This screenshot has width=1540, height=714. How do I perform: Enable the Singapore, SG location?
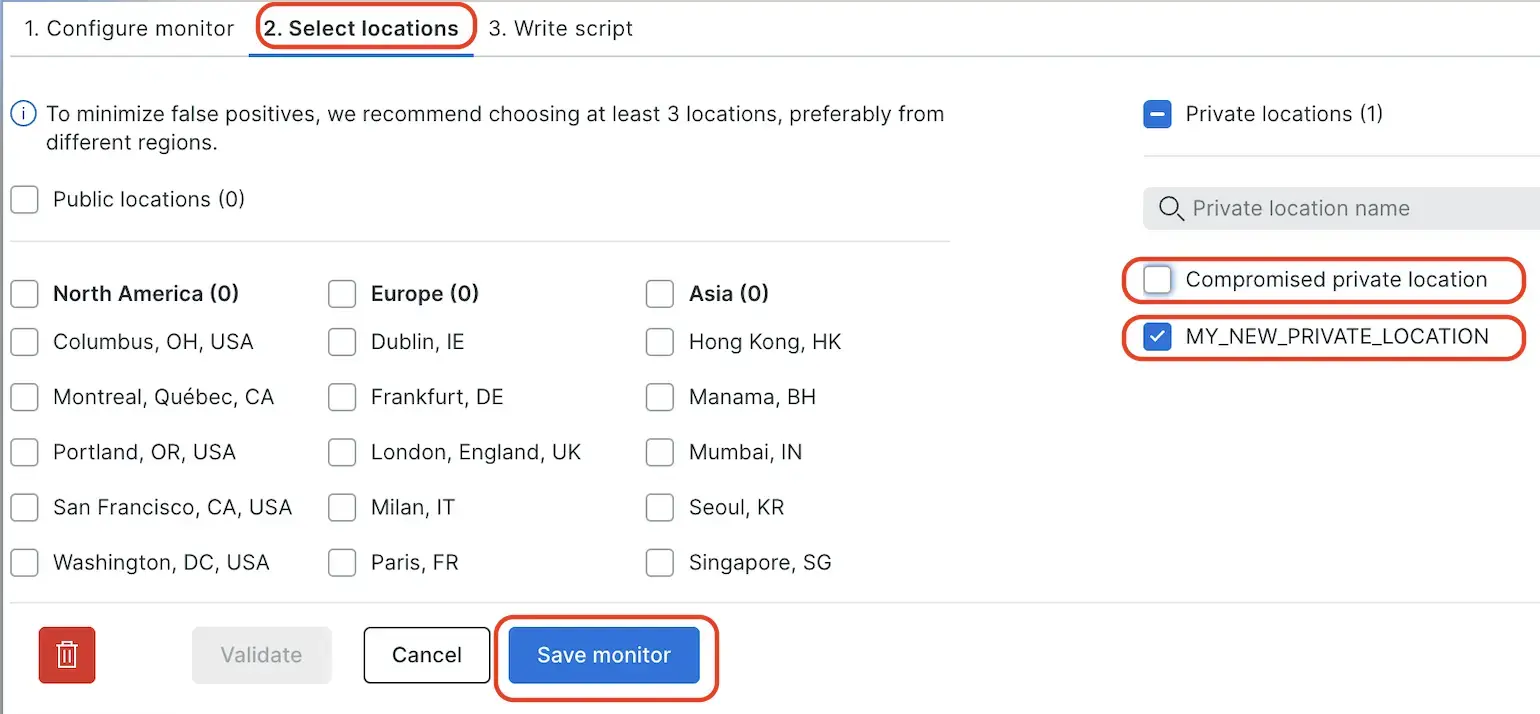tap(660, 563)
